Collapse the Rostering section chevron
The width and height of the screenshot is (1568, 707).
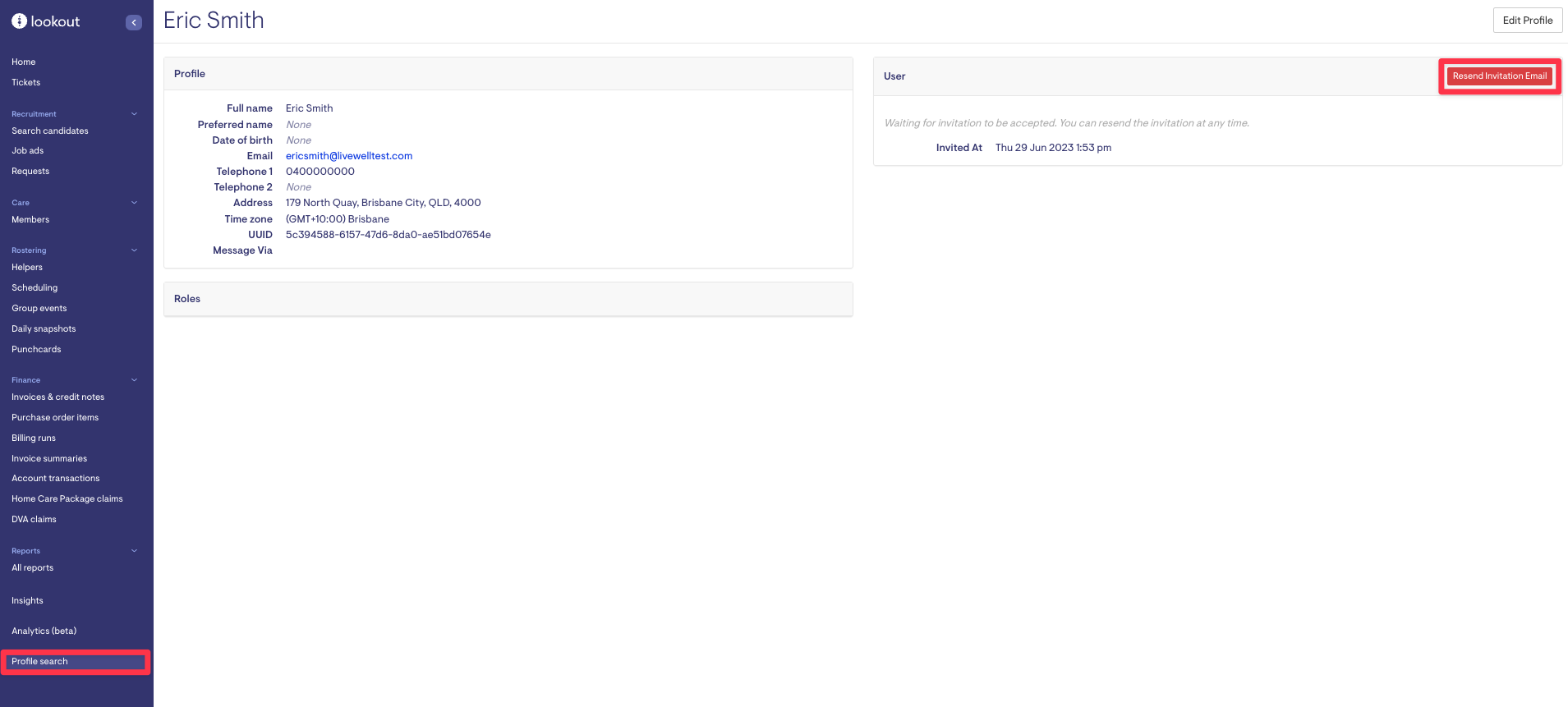tap(134, 250)
